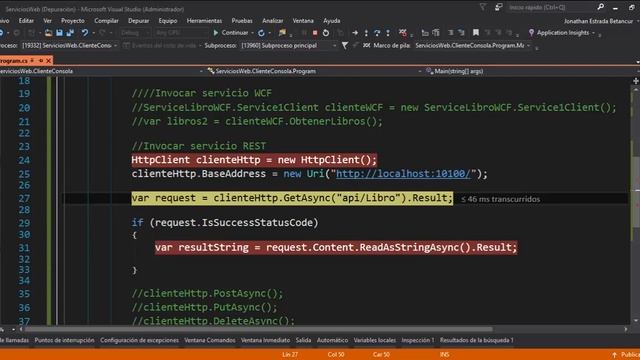Screen dimensions: 640x360
Task: Switch to the Salida tab
Action: tap(303, 340)
